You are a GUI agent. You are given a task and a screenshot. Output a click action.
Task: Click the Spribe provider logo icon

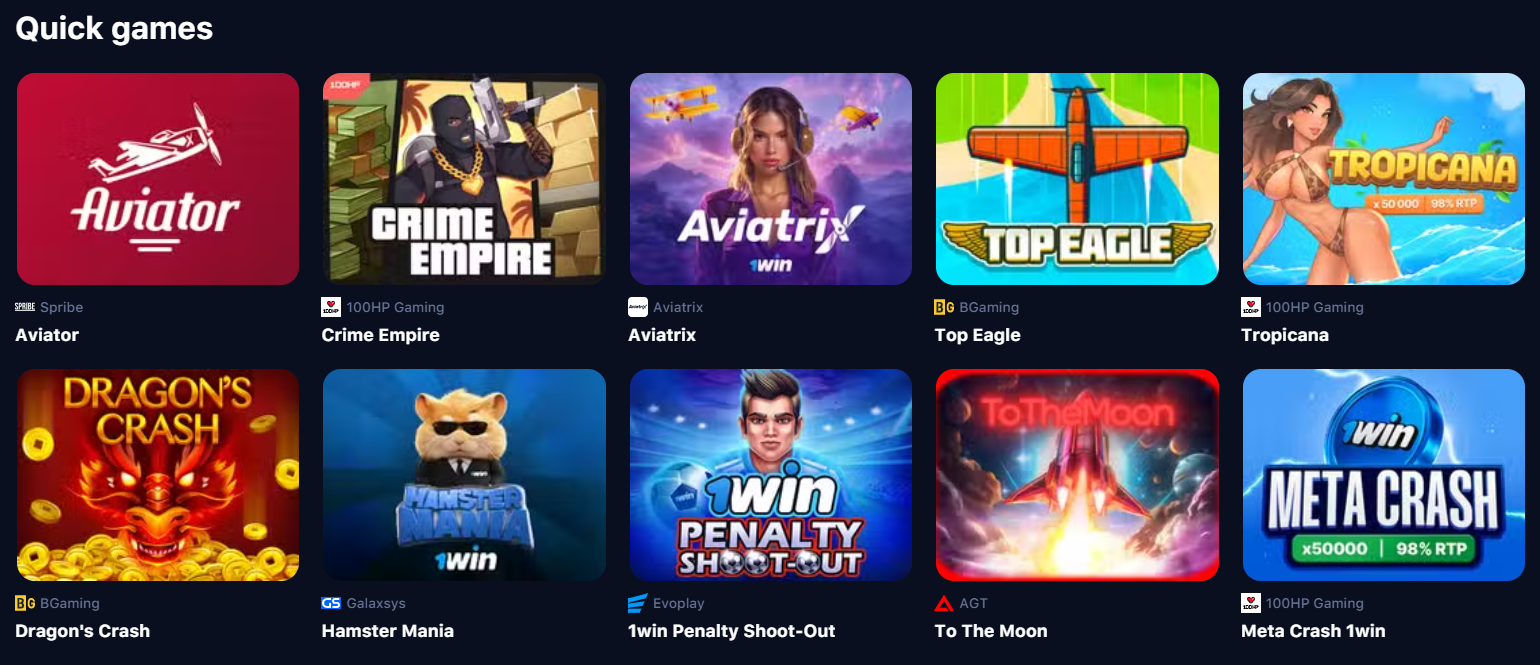click(25, 307)
